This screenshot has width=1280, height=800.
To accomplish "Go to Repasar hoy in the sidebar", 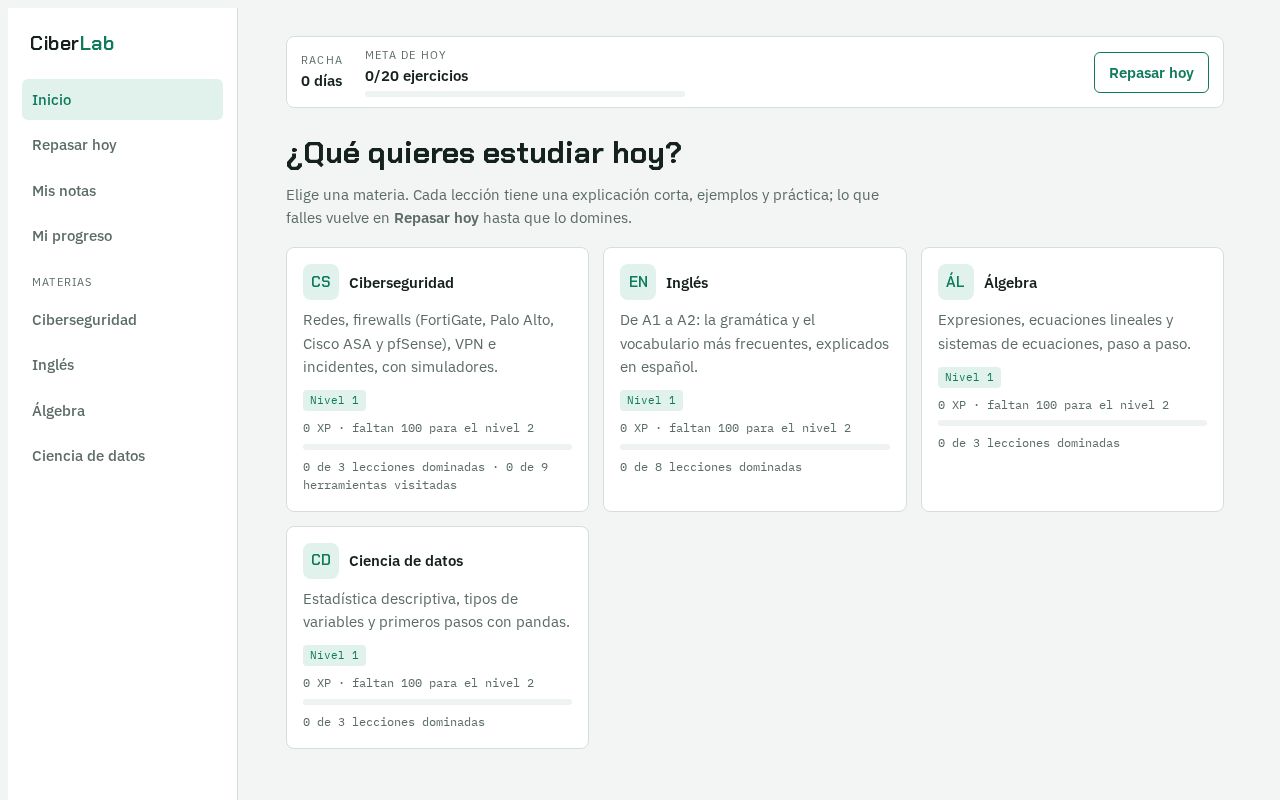I will (122, 145).
